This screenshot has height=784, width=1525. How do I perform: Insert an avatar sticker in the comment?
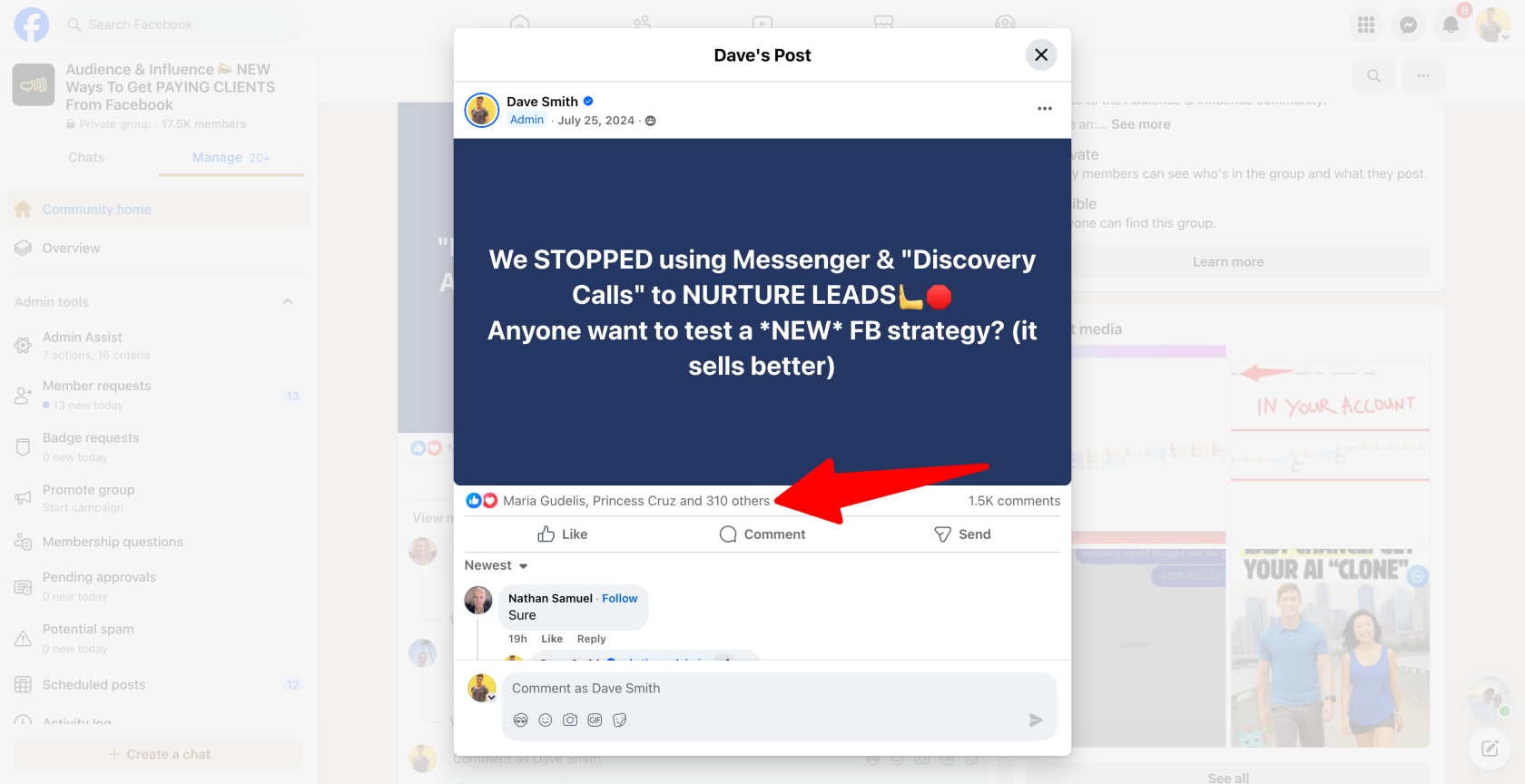[x=520, y=720]
